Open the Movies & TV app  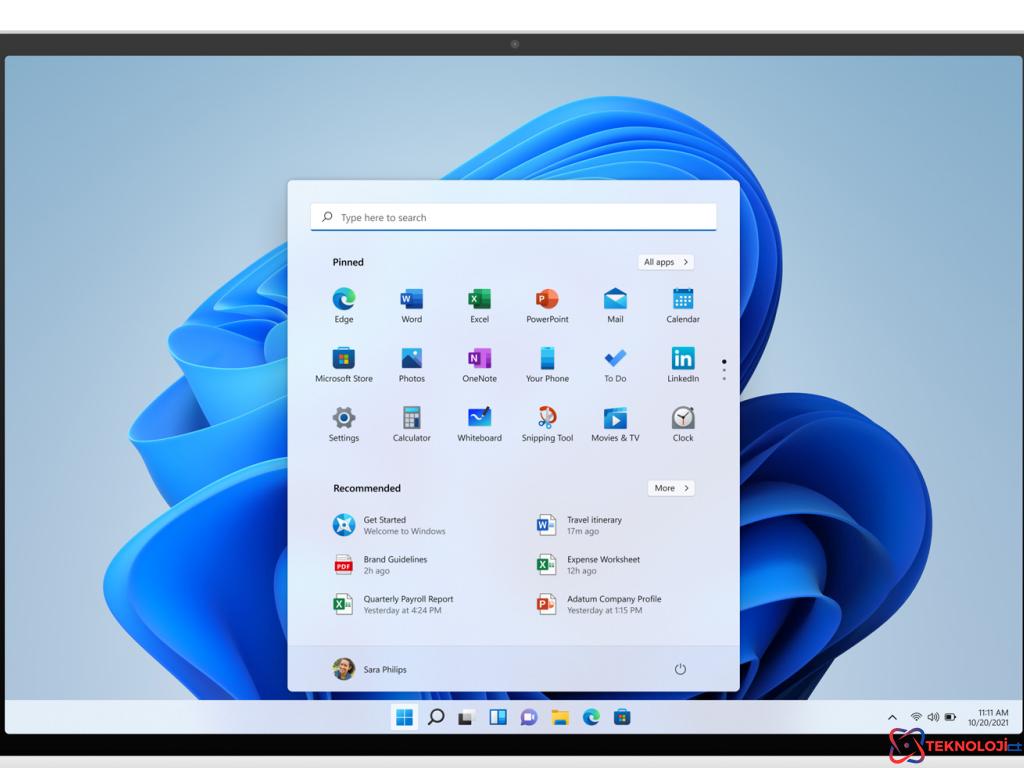click(615, 417)
